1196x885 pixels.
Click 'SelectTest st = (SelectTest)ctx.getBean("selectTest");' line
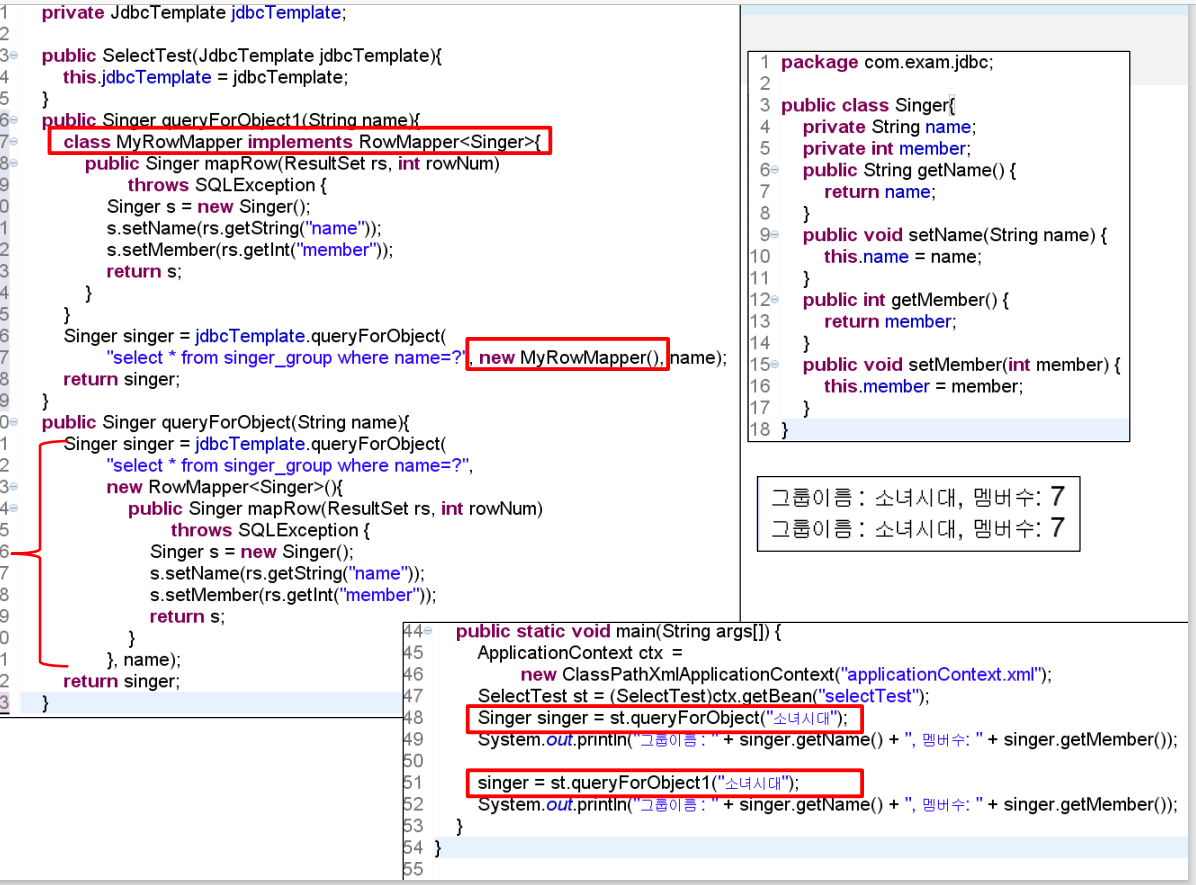coord(703,696)
